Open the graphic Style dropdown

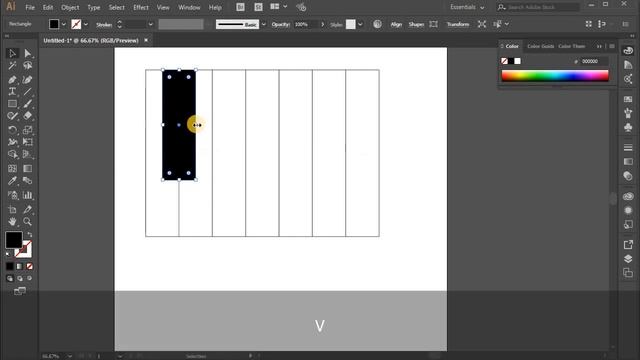360,24
